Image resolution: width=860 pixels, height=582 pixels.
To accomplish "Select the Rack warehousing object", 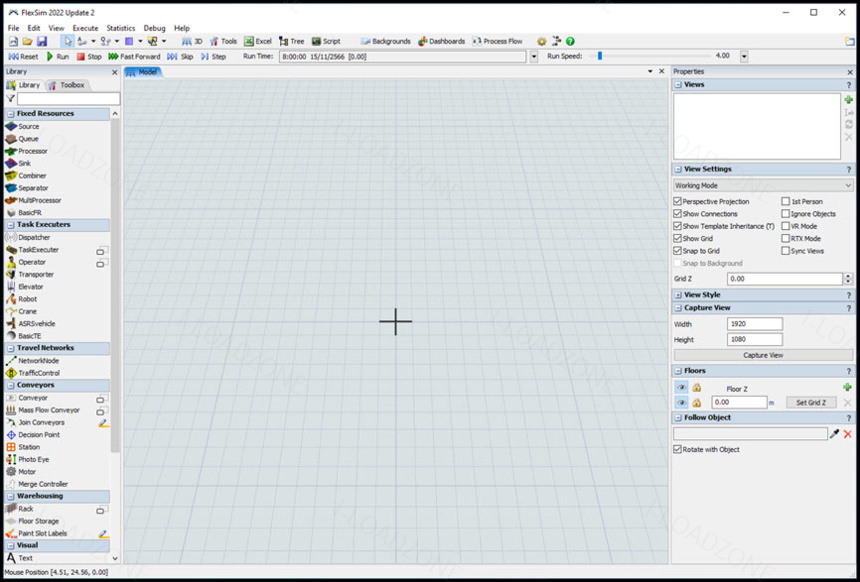I will [26, 508].
